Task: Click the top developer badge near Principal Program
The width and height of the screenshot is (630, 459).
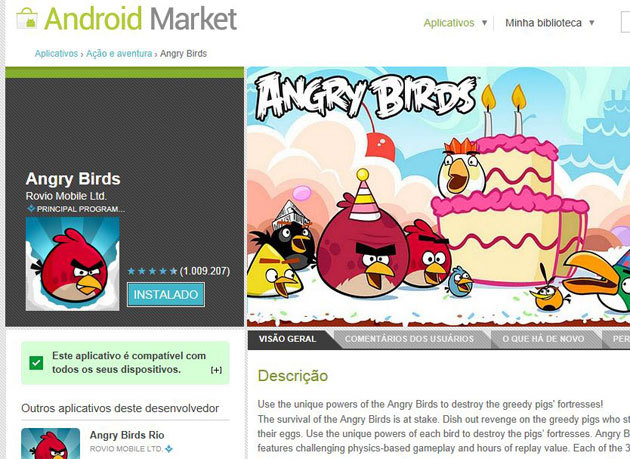Action: pos(31,209)
